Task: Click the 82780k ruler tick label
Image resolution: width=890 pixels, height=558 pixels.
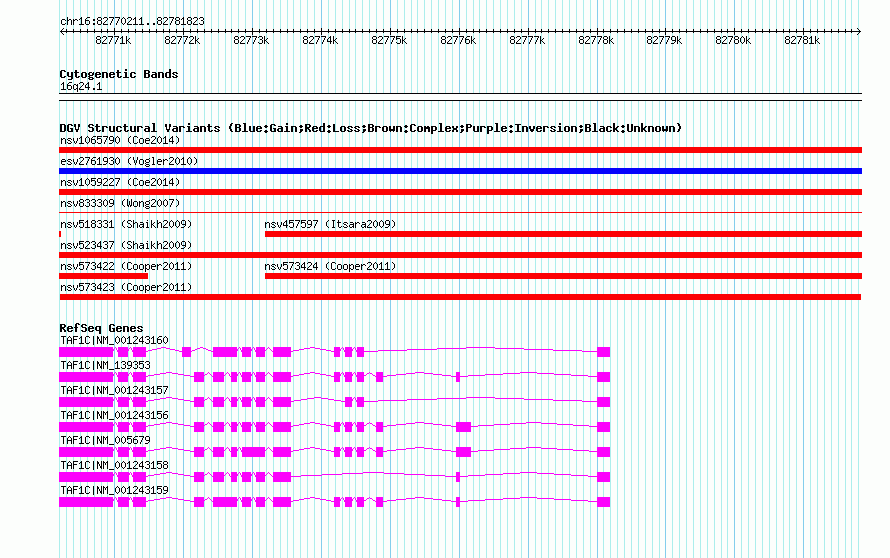Action: click(x=733, y=40)
